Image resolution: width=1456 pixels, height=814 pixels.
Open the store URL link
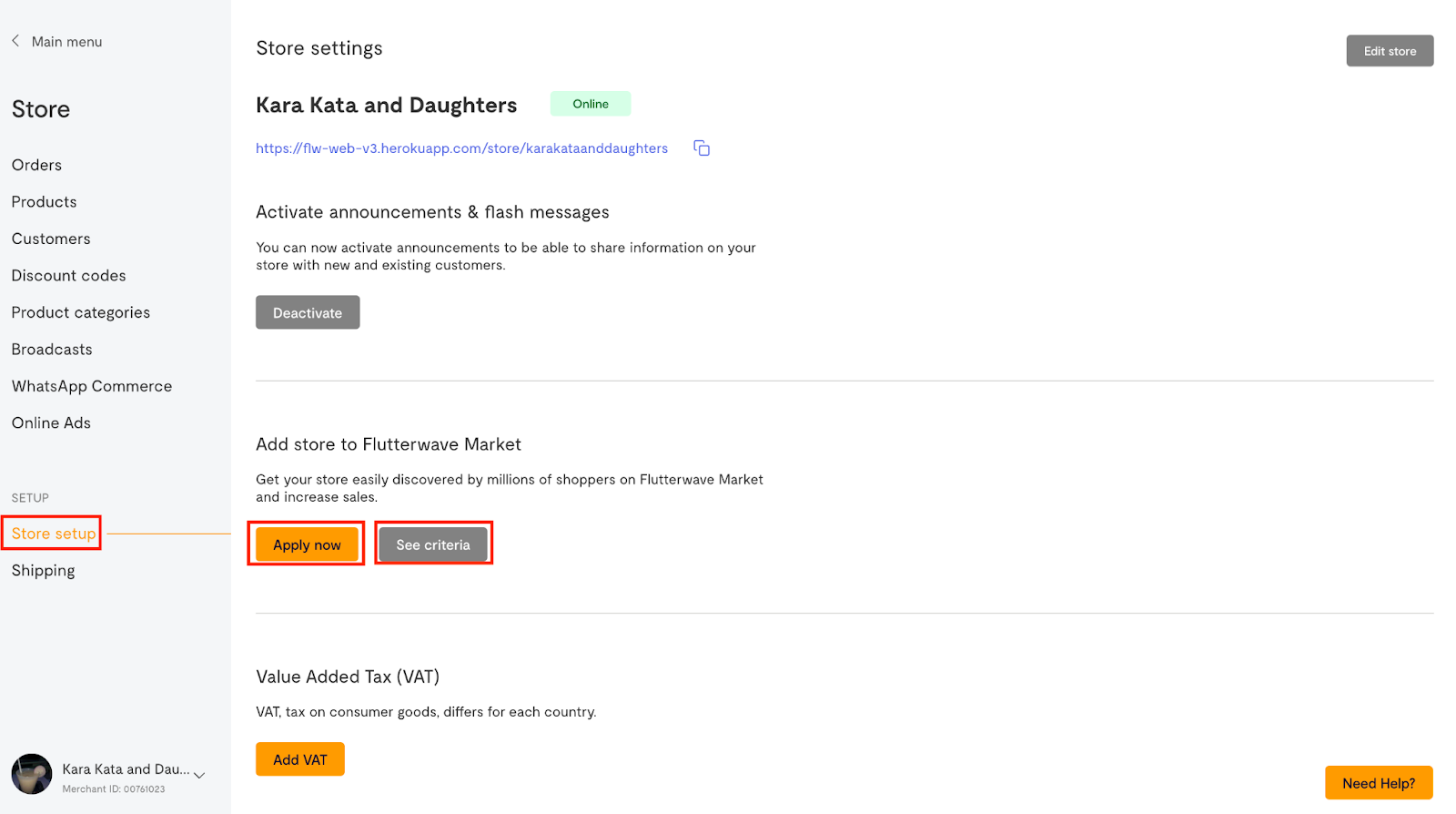(x=461, y=148)
